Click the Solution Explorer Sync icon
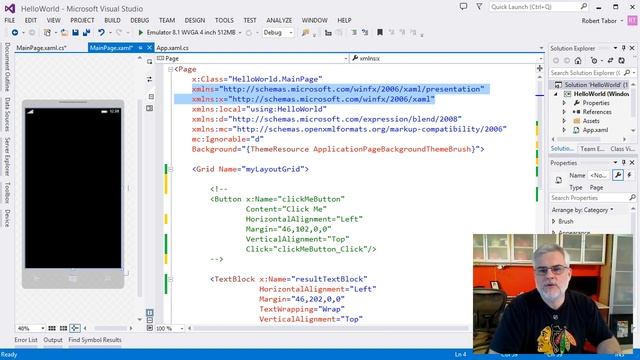 tap(610, 60)
